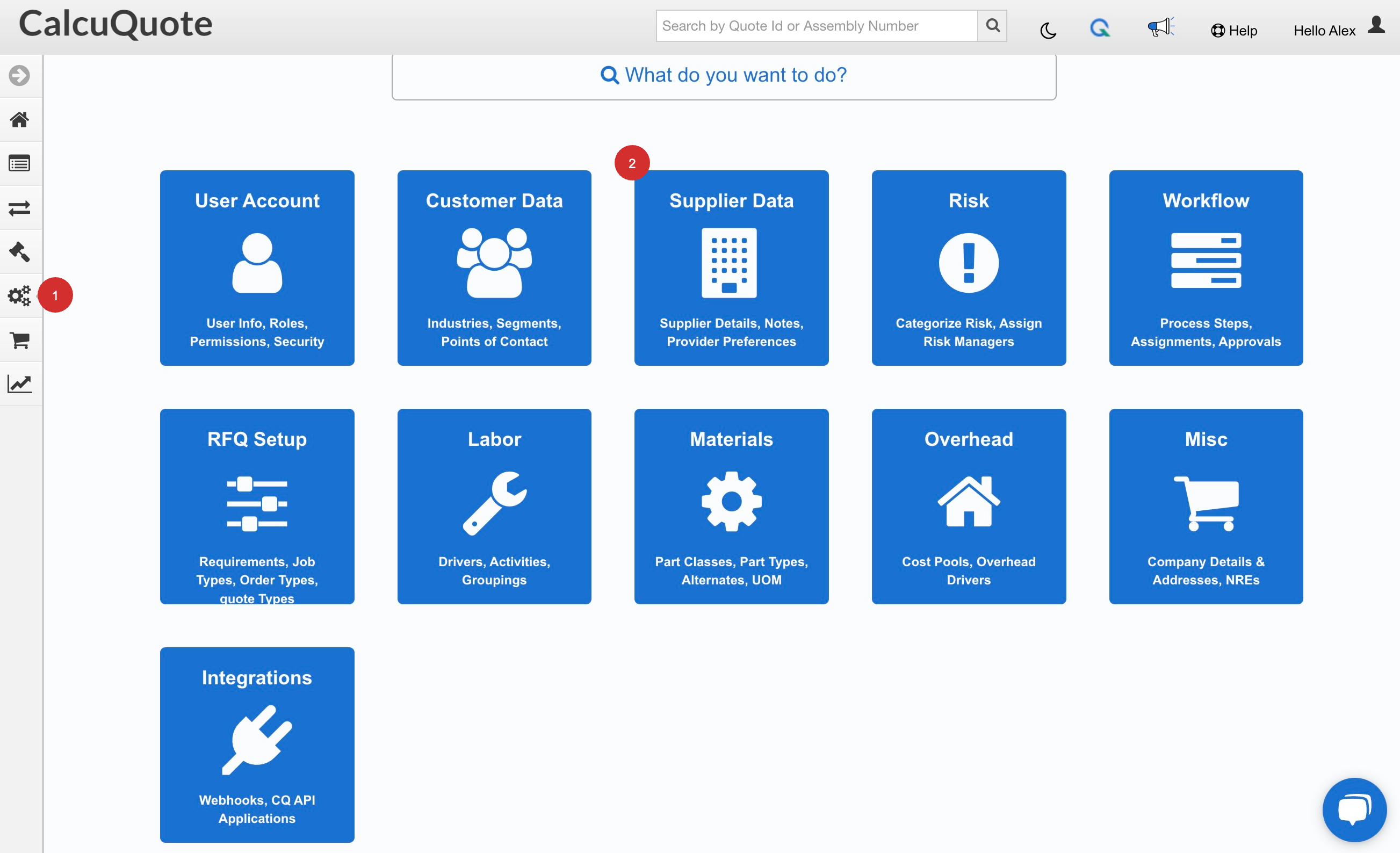Open the Labor tile
The width and height of the screenshot is (1400, 853).
[x=494, y=507]
